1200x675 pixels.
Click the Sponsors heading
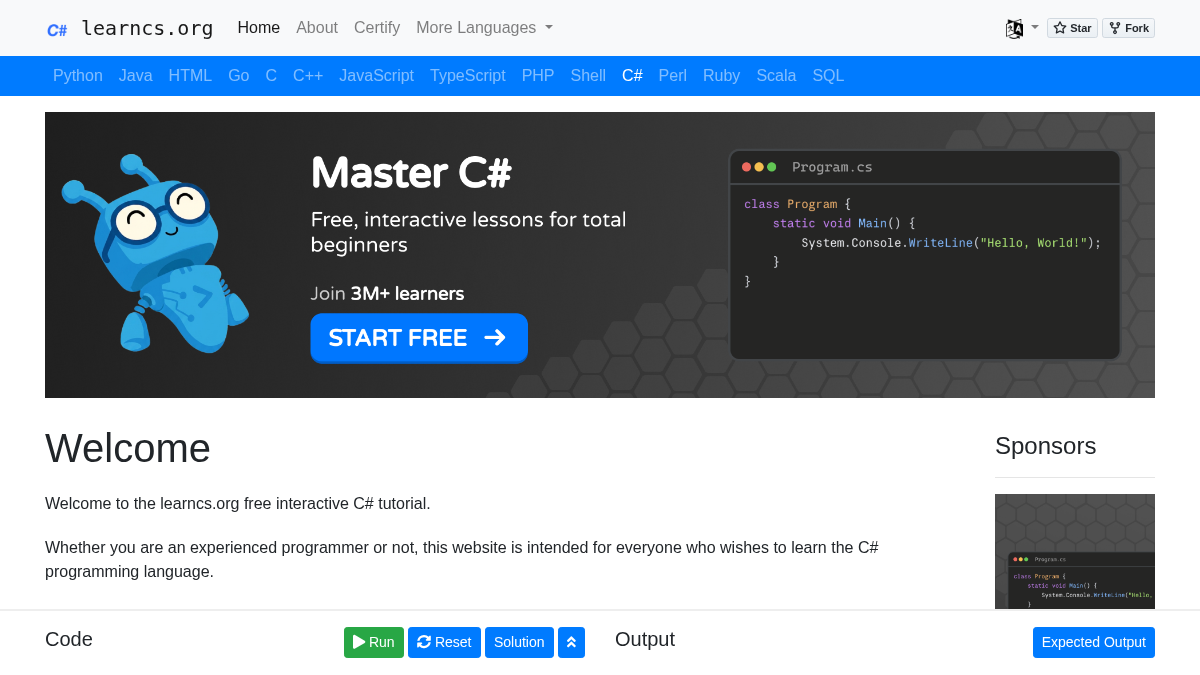coord(1046,446)
